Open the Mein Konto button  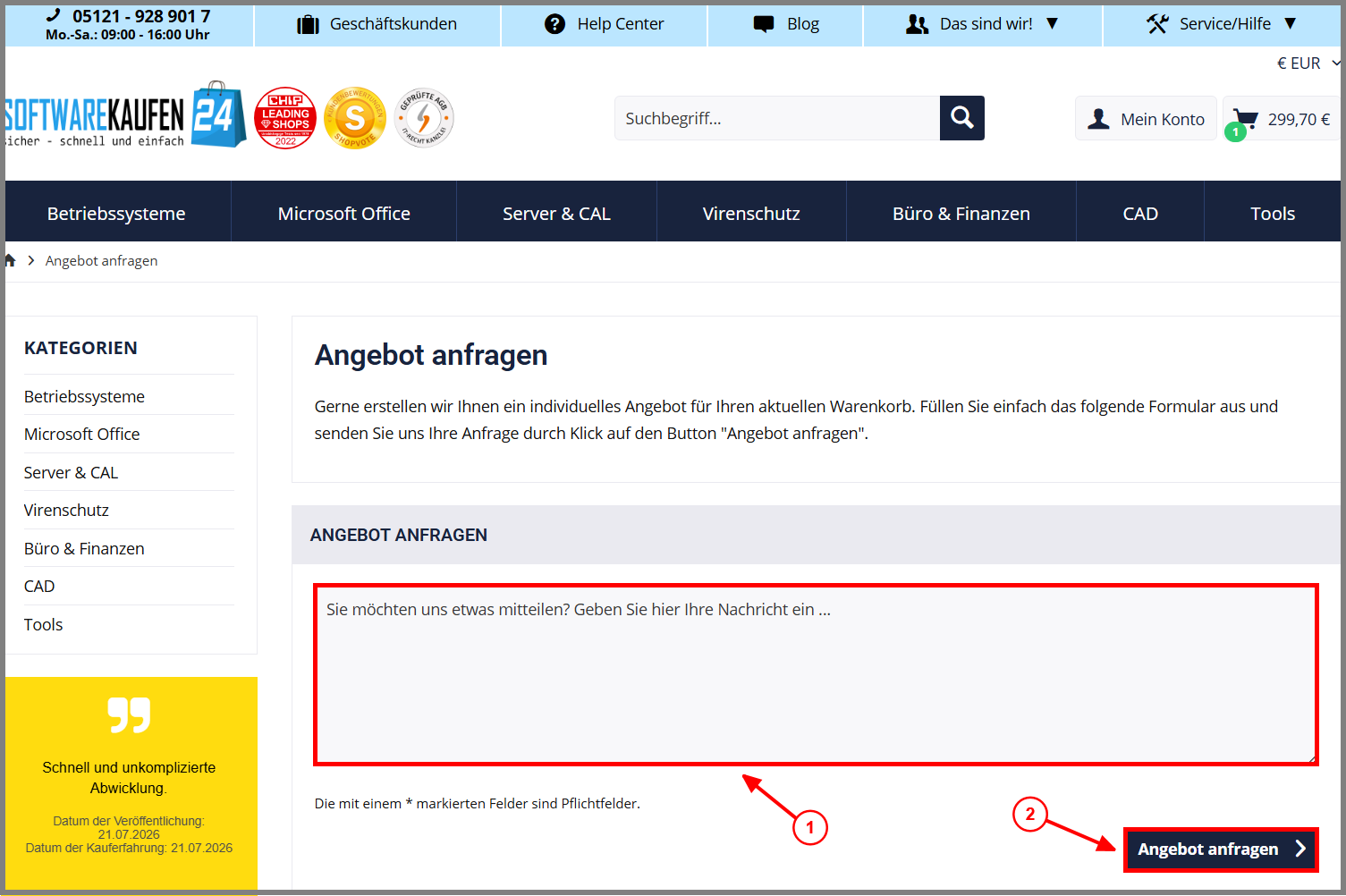pos(1146,119)
